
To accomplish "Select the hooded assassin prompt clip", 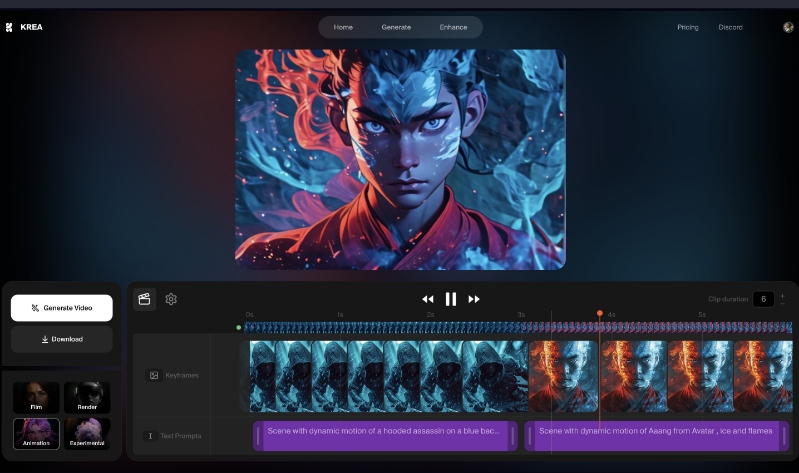I will (x=385, y=436).
